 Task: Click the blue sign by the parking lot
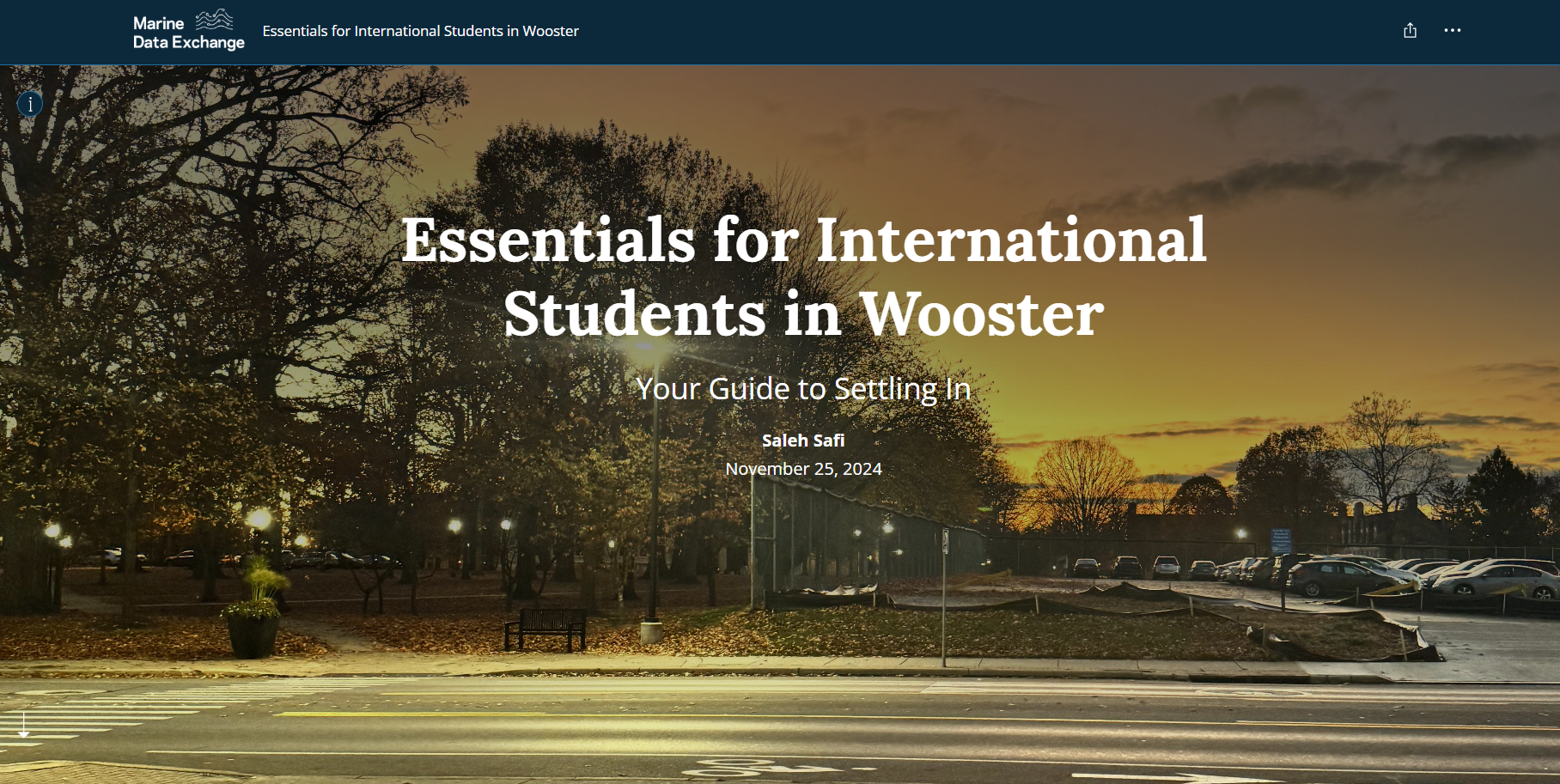click(1280, 541)
